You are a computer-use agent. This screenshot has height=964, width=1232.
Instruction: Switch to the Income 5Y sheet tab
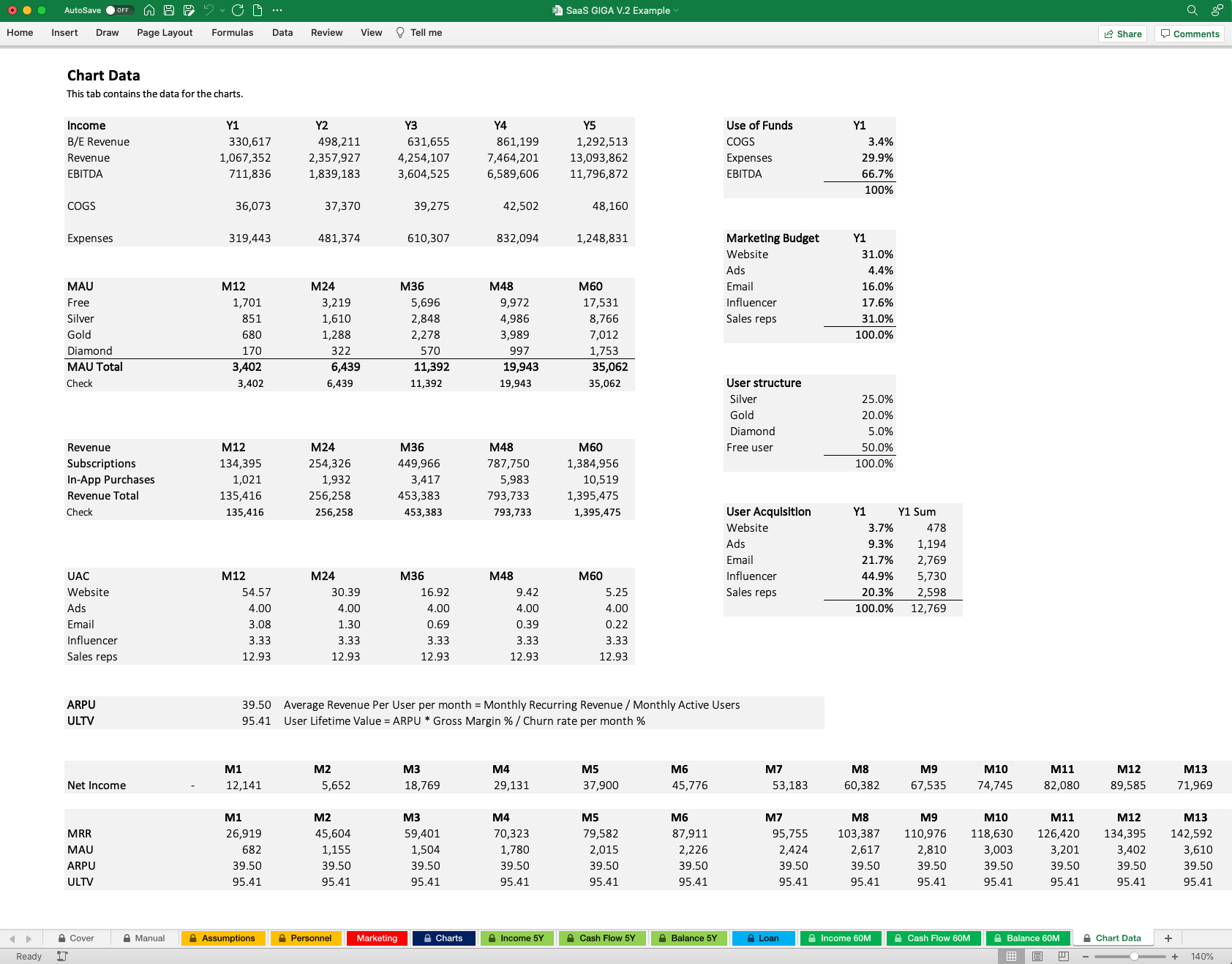[x=517, y=938]
